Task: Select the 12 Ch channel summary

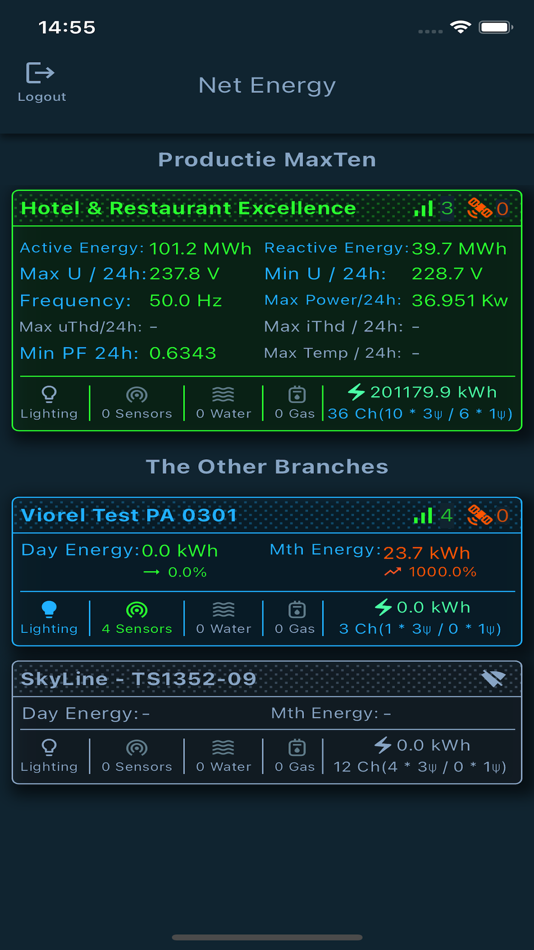Action: pyautogui.click(x=420, y=766)
